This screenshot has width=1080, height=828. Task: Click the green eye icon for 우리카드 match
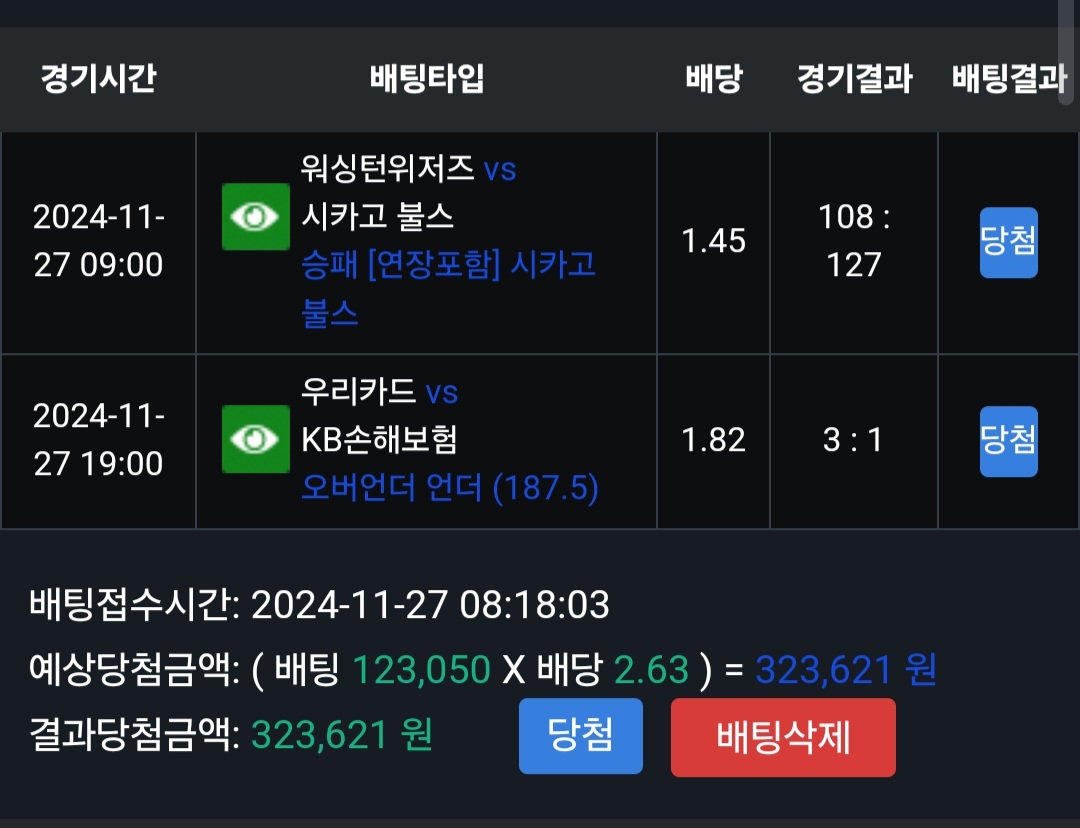tap(255, 439)
